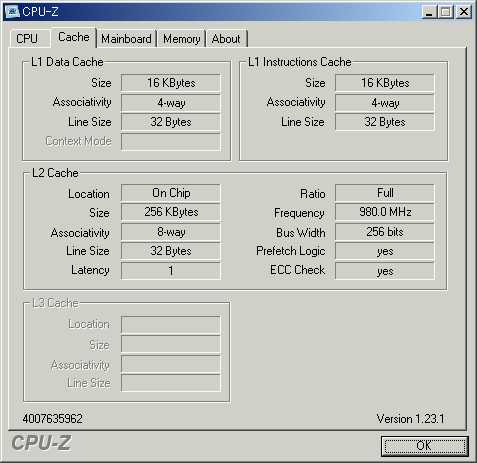
Task: Click the ECC Check label
Action: coord(298,270)
